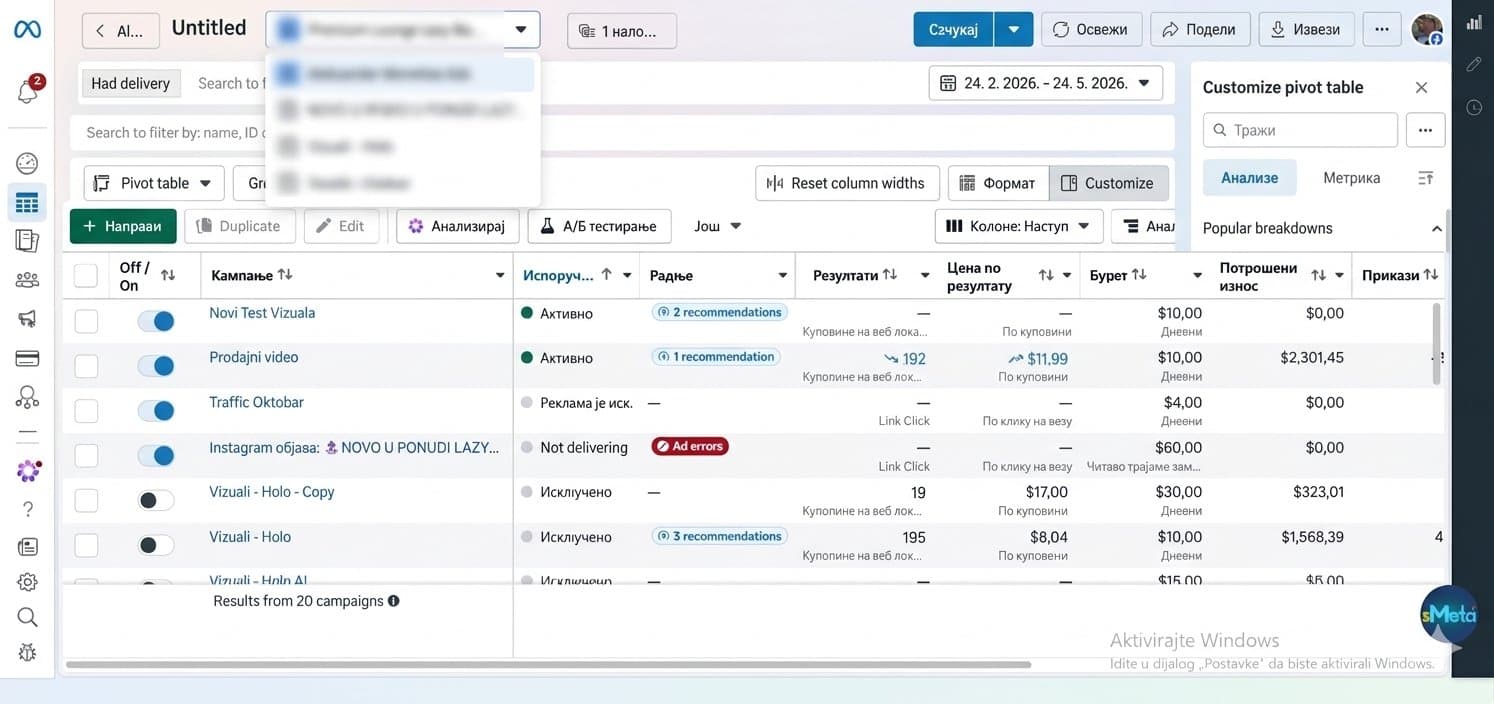The height and width of the screenshot is (704, 1494).
Task: Switch to the Метрика tab
Action: [x=1351, y=177]
